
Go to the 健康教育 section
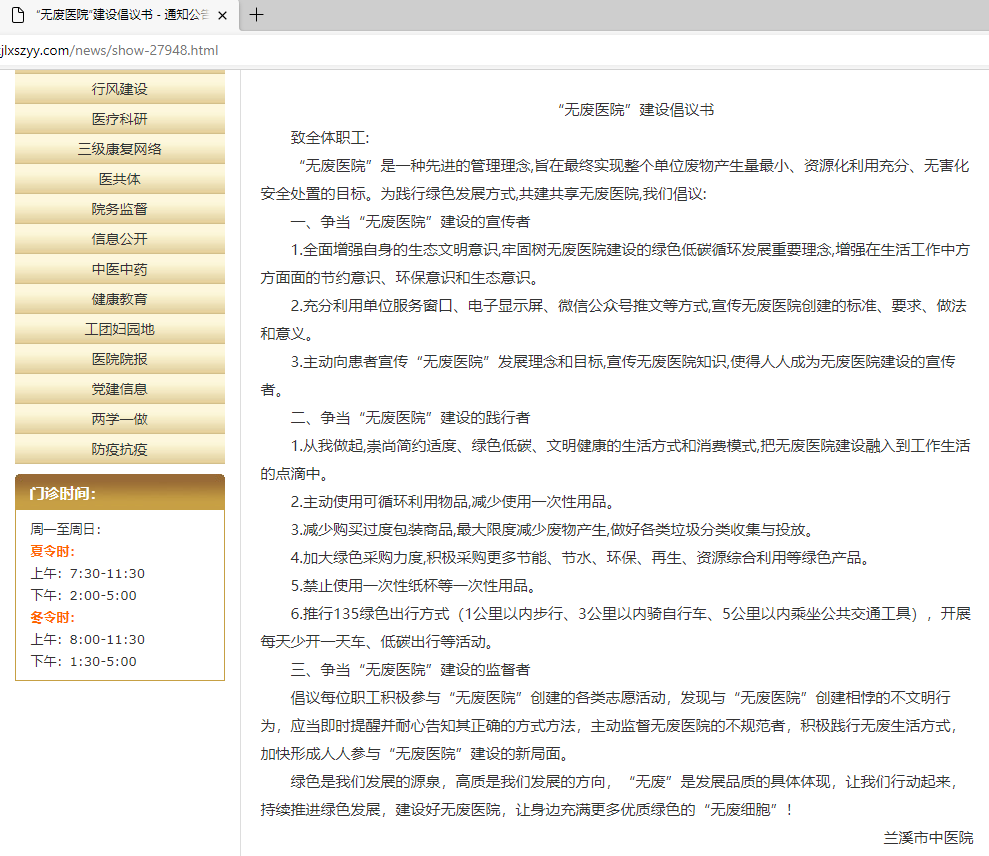(x=120, y=299)
